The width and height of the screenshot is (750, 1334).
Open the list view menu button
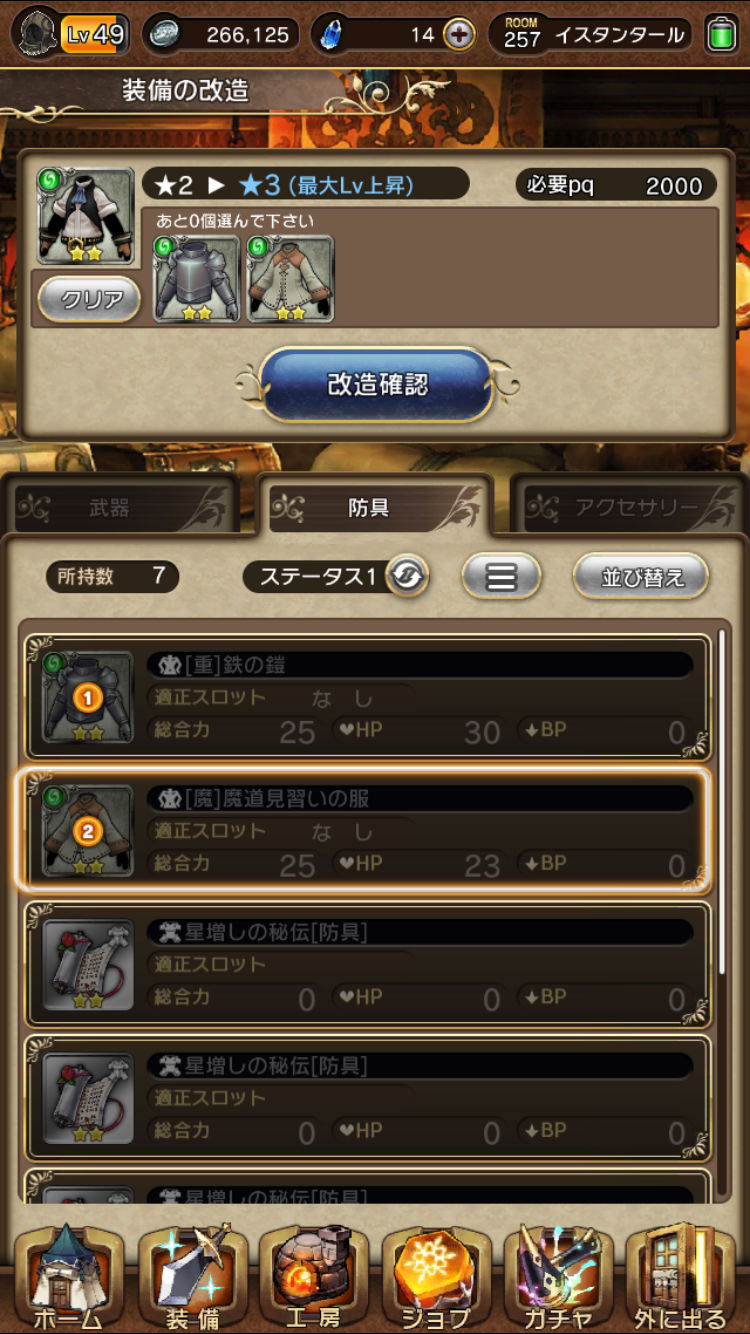tap(501, 576)
